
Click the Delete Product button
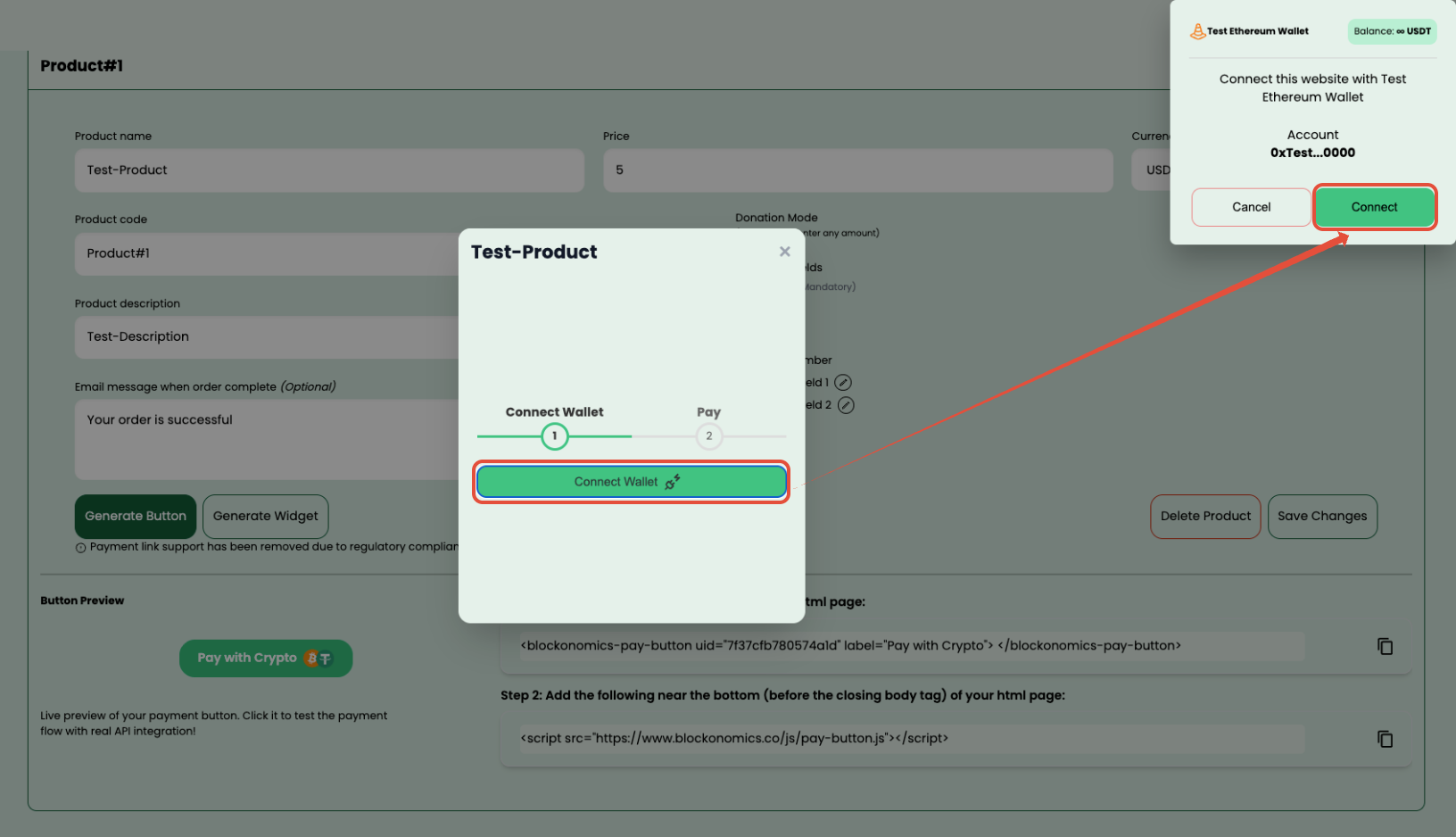click(1205, 516)
